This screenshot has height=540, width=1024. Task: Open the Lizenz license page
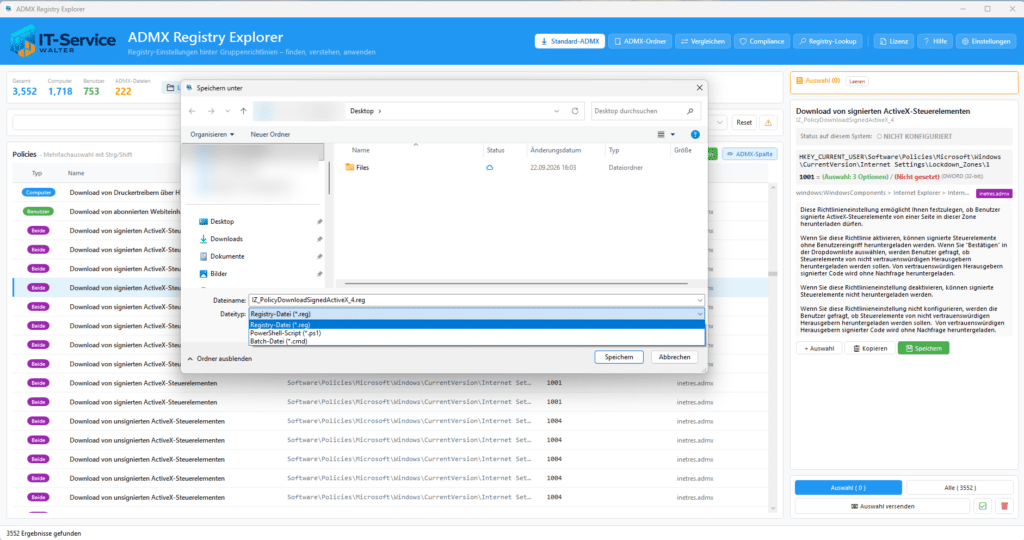point(893,41)
